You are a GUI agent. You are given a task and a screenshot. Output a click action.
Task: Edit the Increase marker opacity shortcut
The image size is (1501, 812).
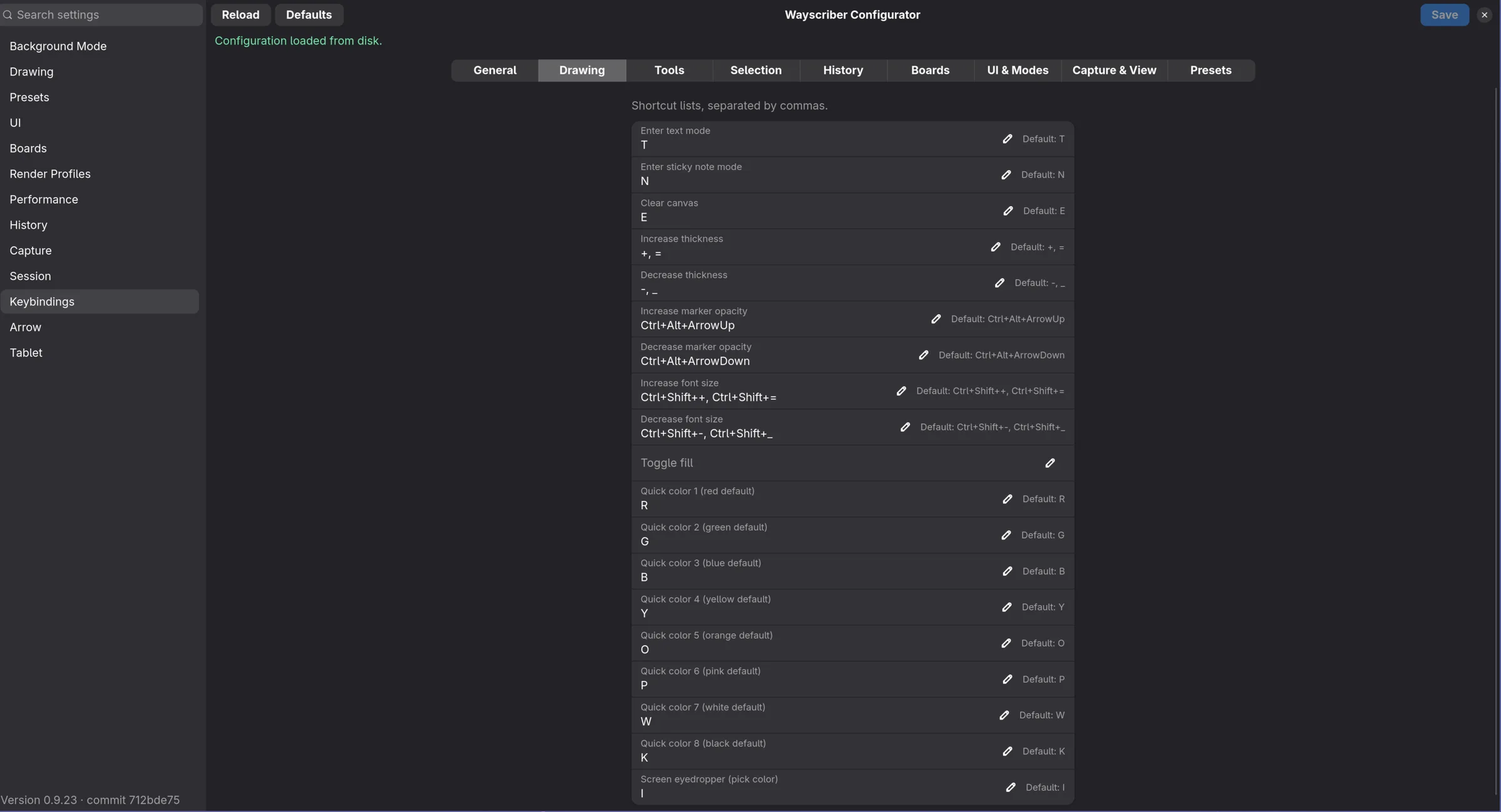(936, 319)
